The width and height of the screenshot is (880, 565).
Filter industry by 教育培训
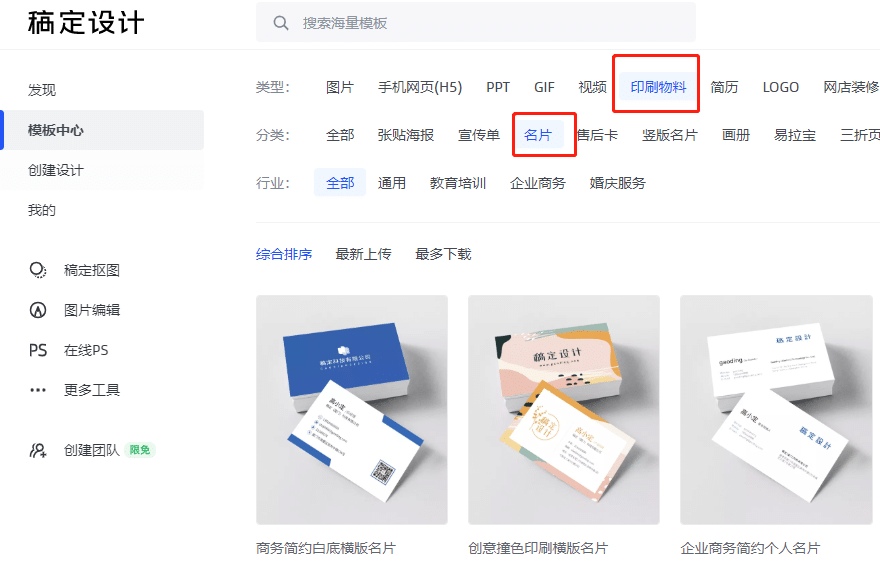(458, 183)
